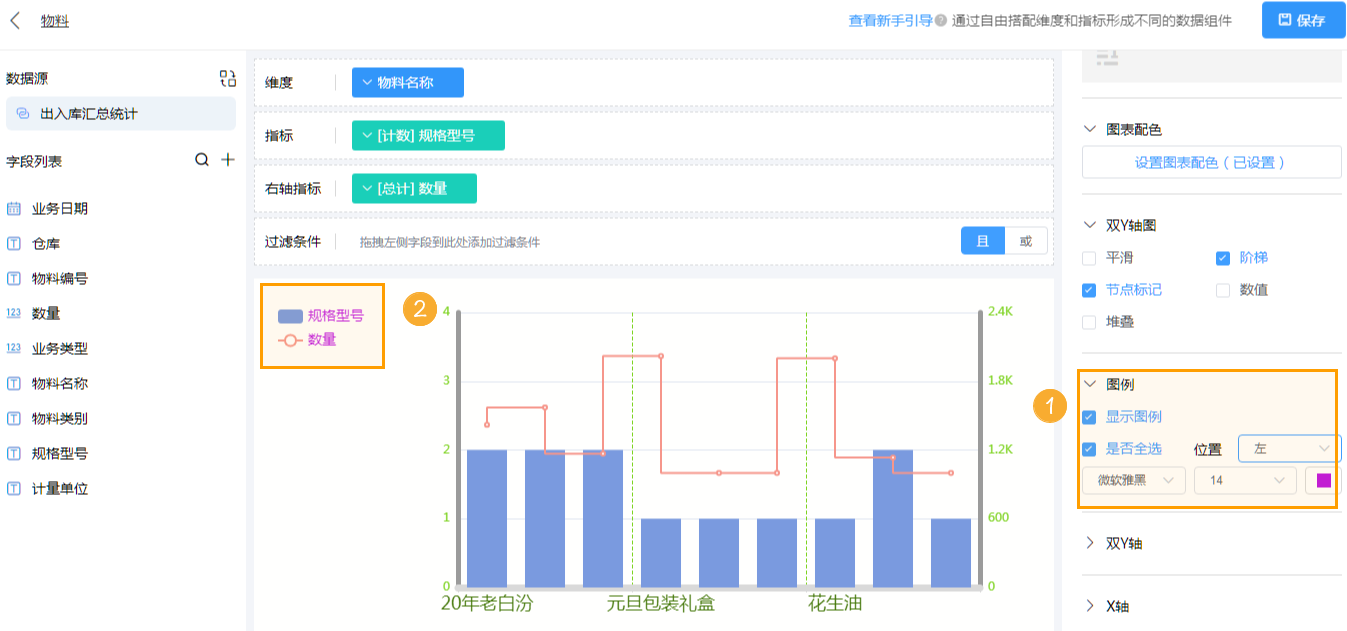Viewport: 1347px width, 631px height.
Task: Enable the 平滑 checkbox
Action: point(1089,258)
